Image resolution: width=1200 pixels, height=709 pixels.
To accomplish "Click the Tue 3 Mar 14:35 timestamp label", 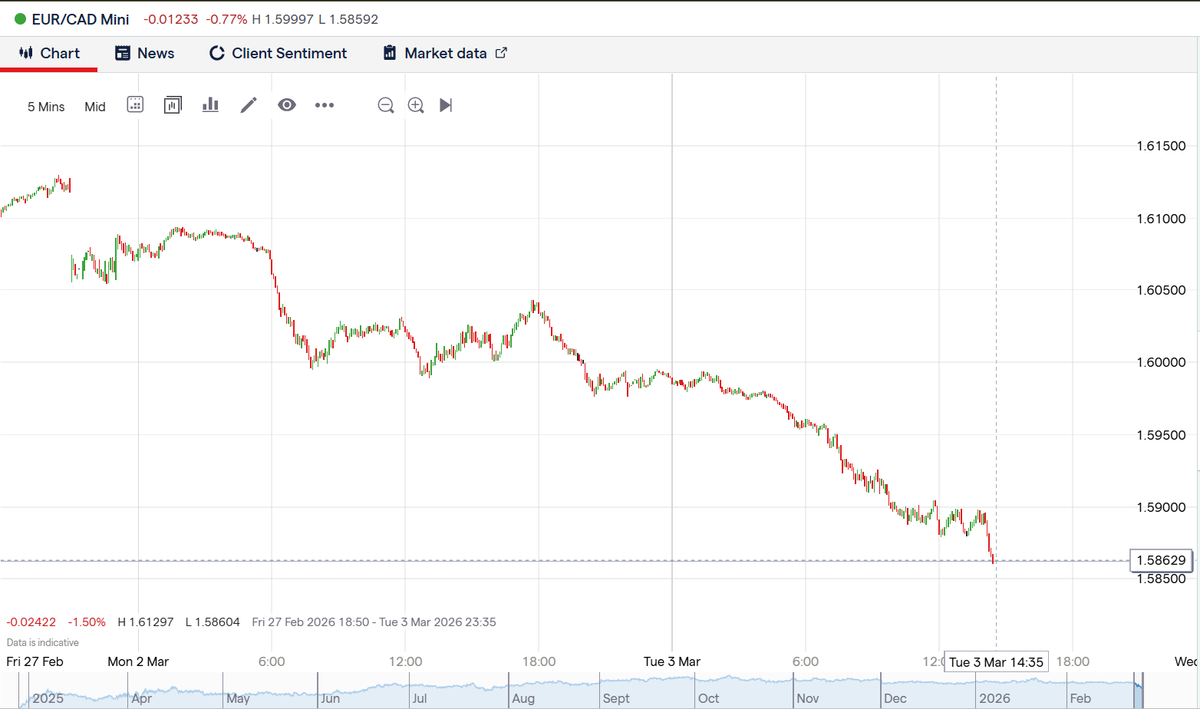I will click(x=997, y=662).
